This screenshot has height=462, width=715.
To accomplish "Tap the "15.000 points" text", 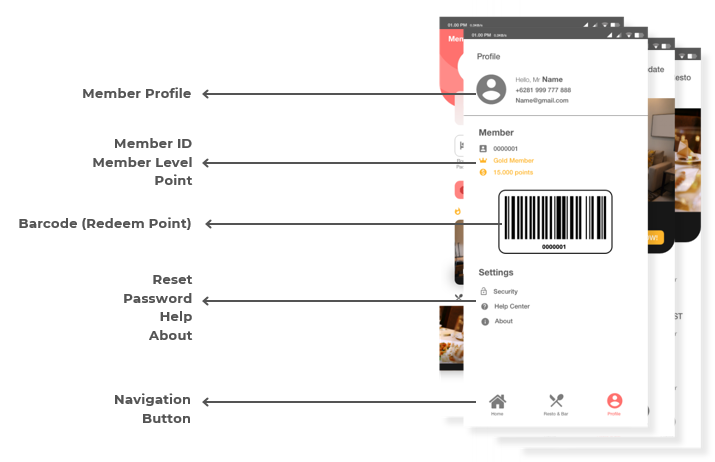I will 513,172.
